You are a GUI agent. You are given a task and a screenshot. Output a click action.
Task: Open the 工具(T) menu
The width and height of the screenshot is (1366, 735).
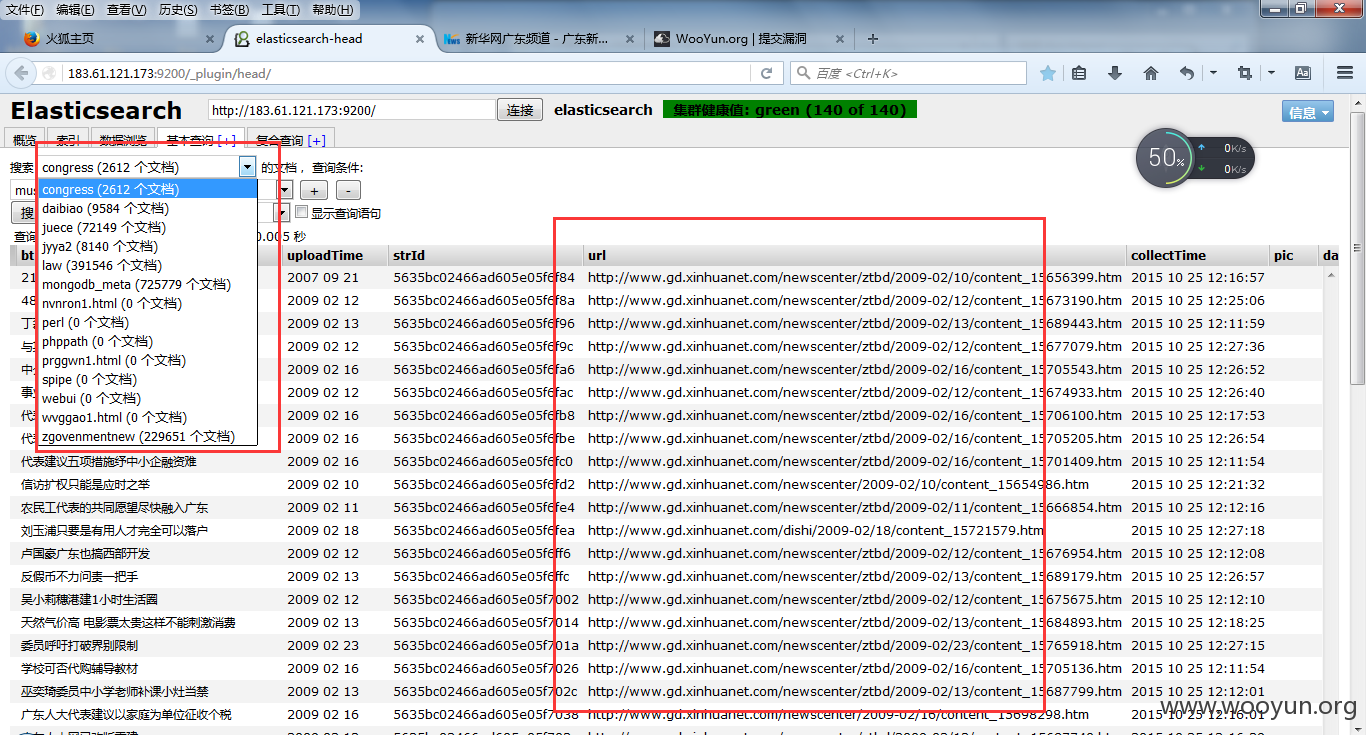click(x=281, y=10)
